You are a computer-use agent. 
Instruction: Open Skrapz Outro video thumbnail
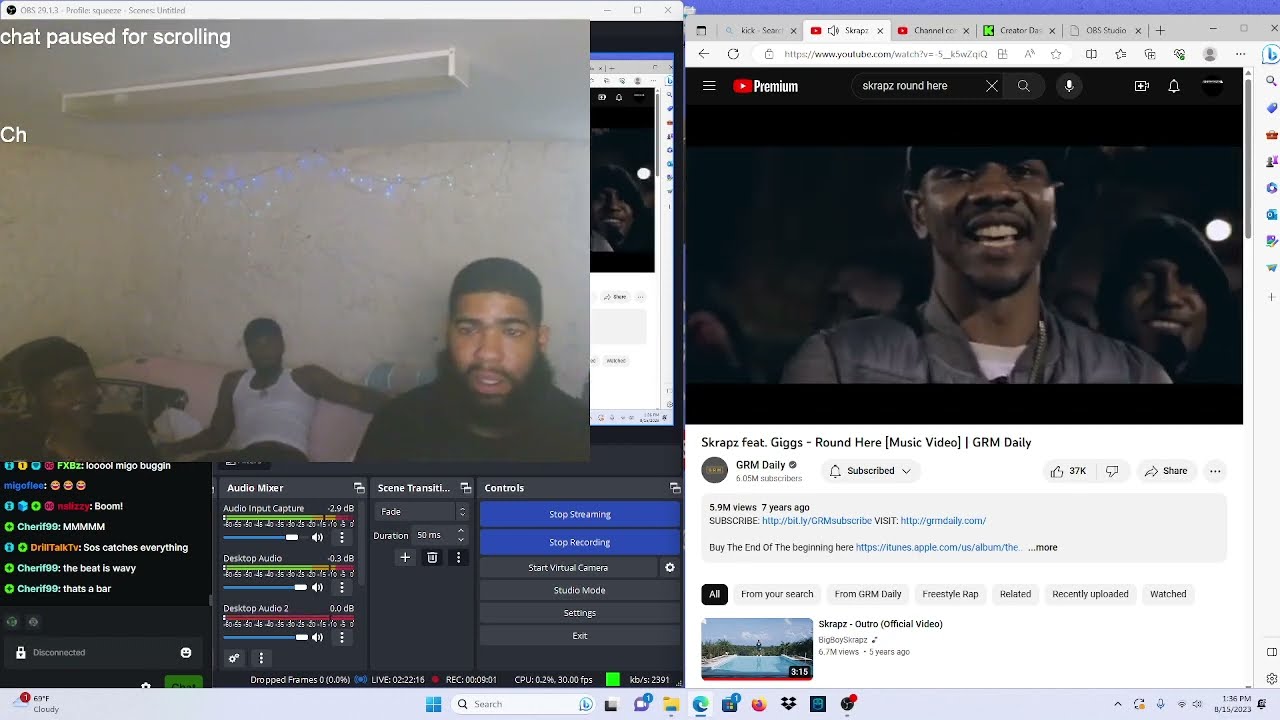[757, 649]
